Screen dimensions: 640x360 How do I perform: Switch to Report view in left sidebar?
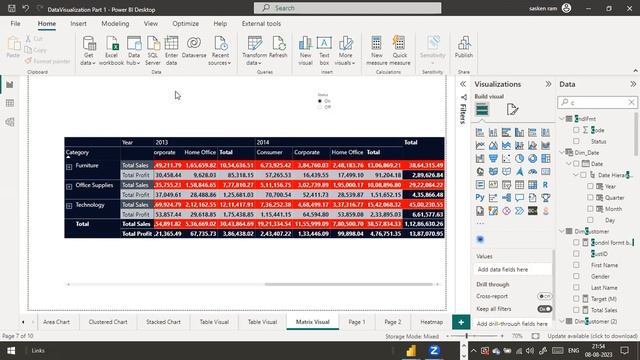pyautogui.click(x=10, y=84)
